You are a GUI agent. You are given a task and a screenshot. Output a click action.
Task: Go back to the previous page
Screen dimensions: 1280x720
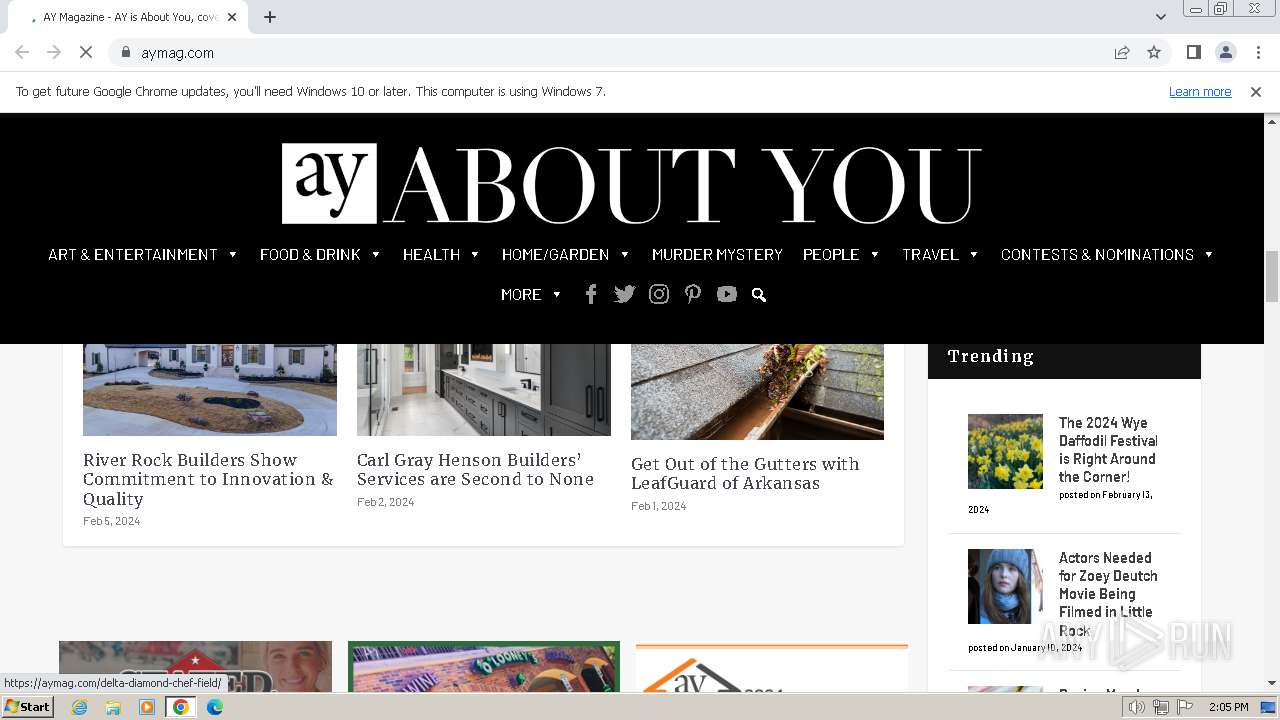[22, 52]
